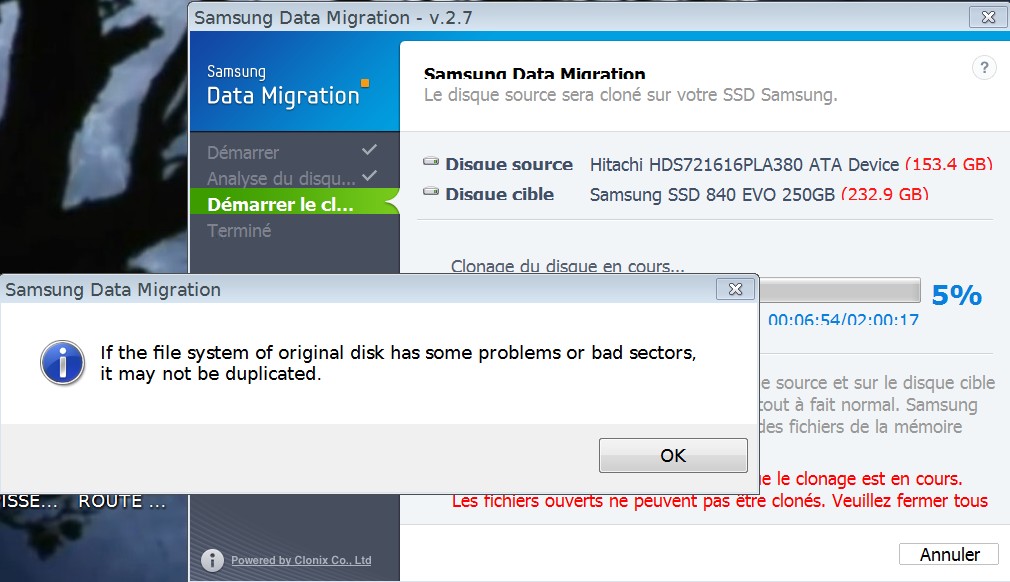Click the checkmark beside Analyse du disque

point(369,176)
